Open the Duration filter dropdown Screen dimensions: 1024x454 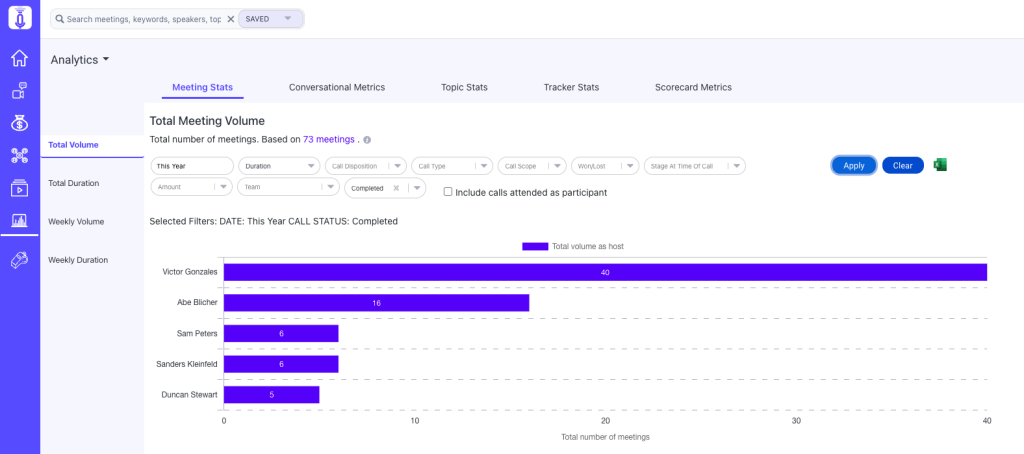(x=280, y=166)
